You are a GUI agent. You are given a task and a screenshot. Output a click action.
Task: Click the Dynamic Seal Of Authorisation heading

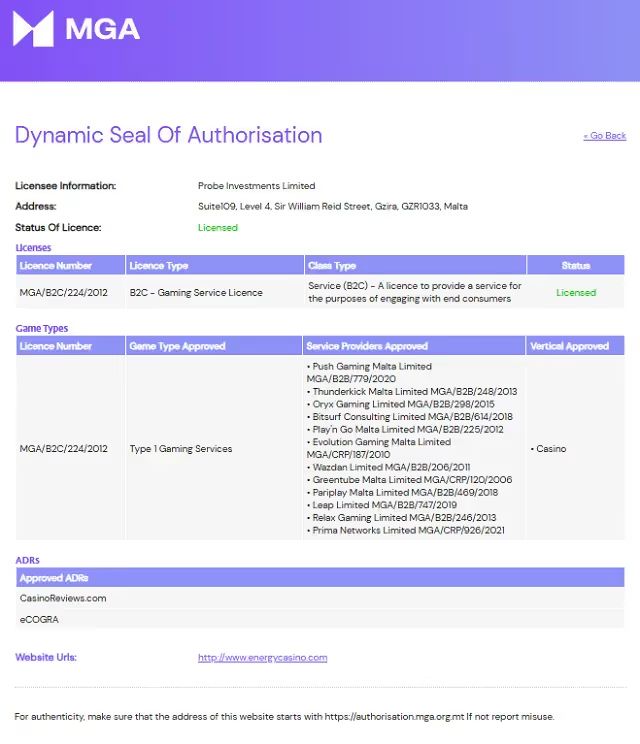point(168,135)
